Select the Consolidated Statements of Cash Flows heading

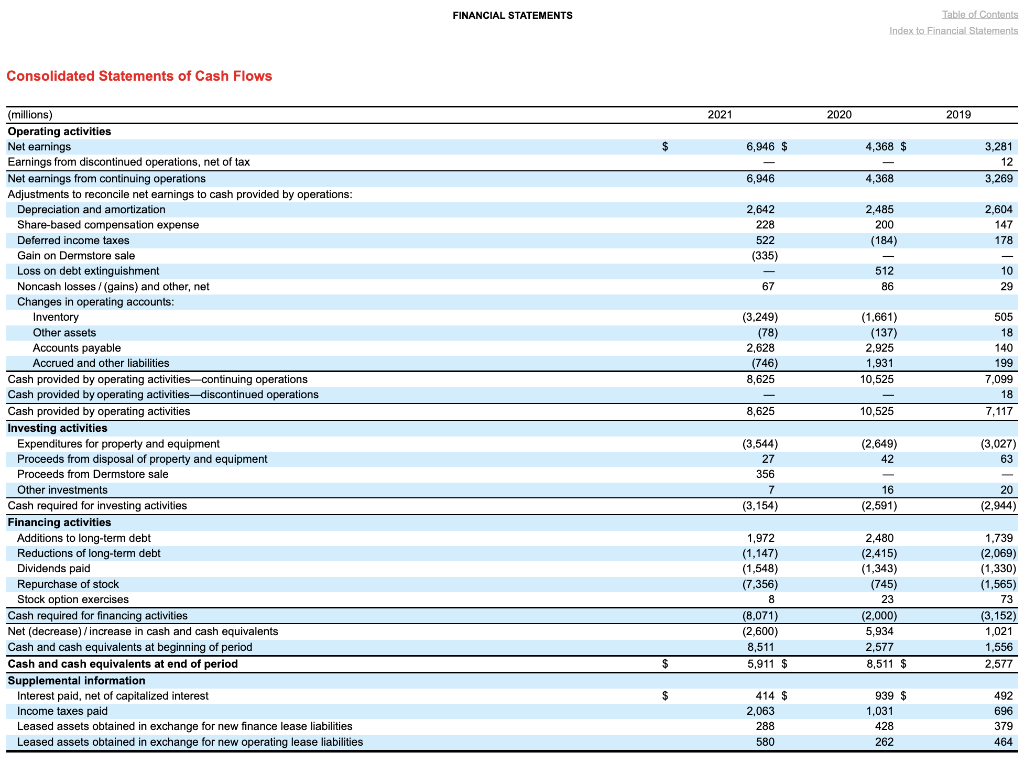[x=138, y=76]
